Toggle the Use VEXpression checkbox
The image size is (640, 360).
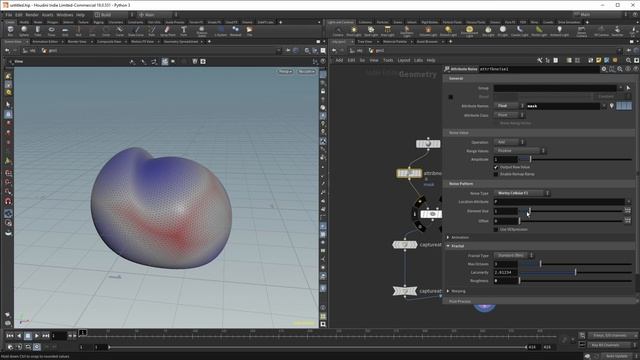pyautogui.click(x=496, y=230)
